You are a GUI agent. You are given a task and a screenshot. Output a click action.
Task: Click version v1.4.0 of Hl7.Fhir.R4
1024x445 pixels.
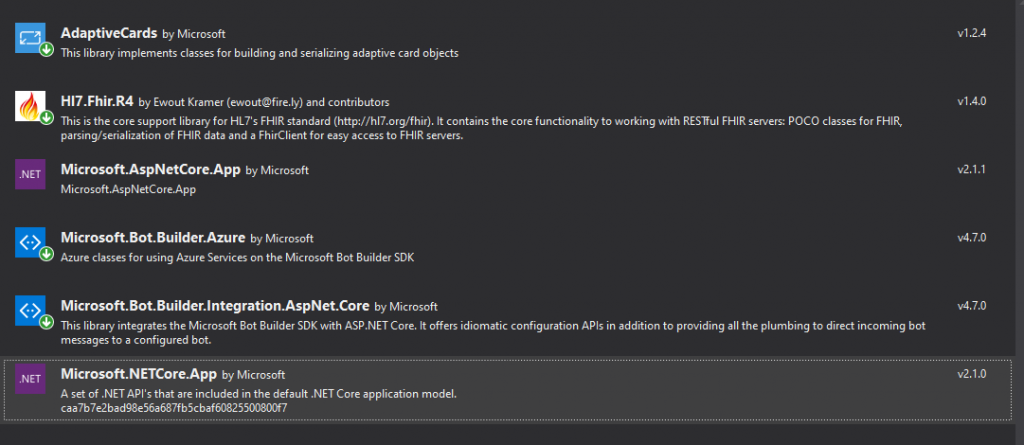(971, 101)
